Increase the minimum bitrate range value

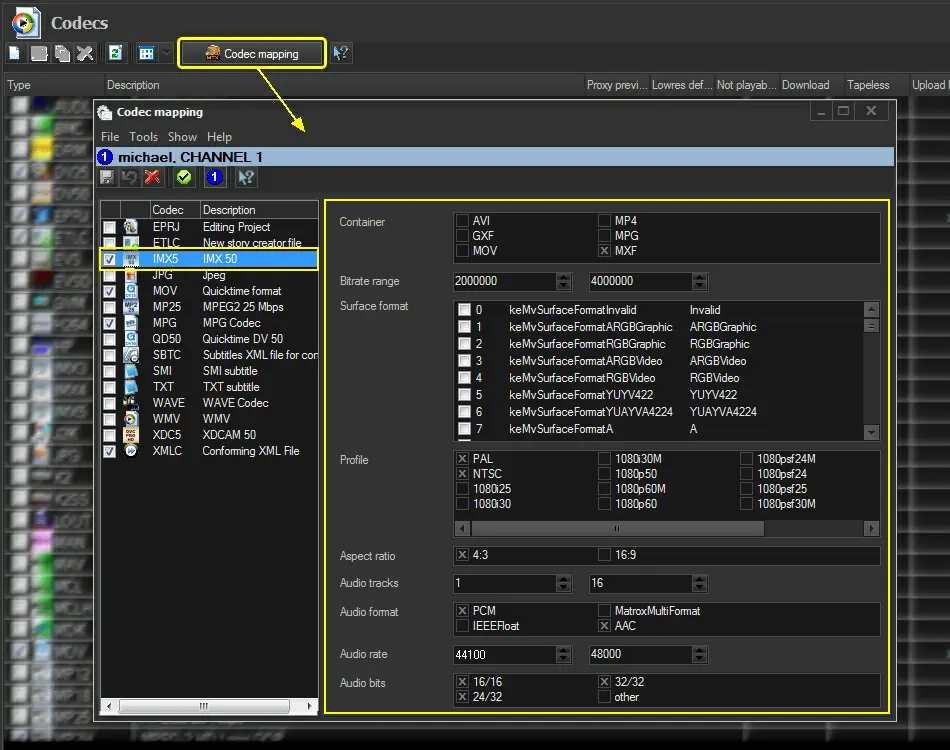(x=564, y=277)
